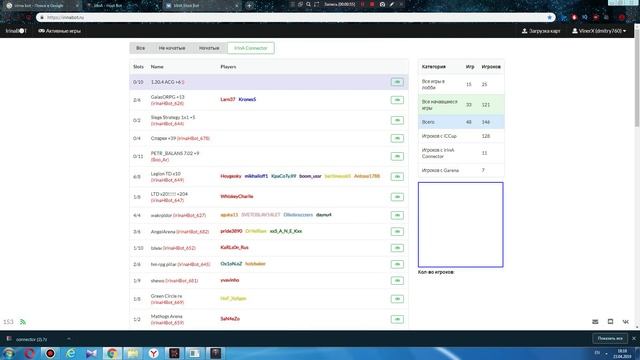Click the 'Все игры в лобби' category row
Screen dimensions: 640x360
[x=461, y=84]
